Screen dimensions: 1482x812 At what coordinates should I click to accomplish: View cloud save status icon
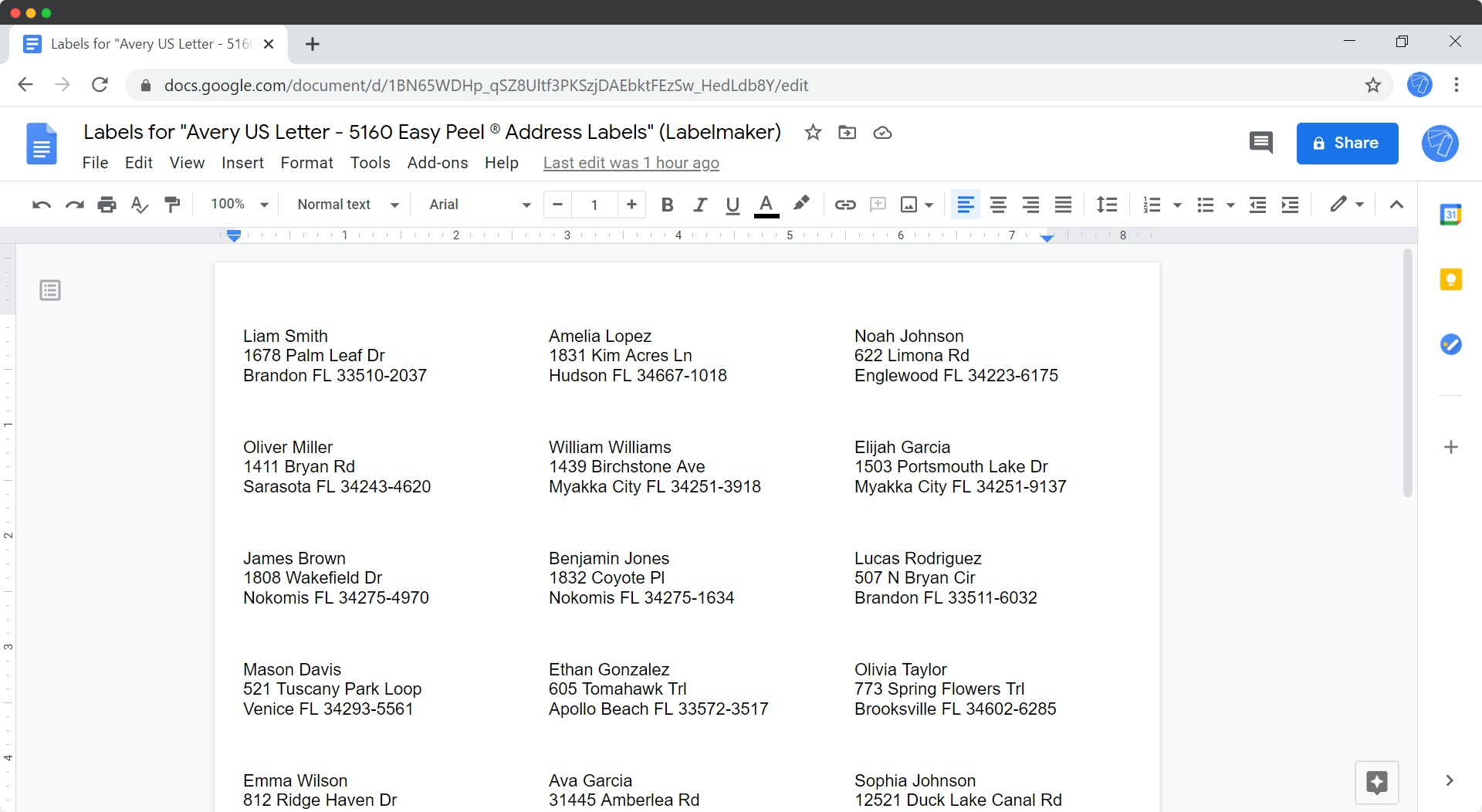(882, 133)
